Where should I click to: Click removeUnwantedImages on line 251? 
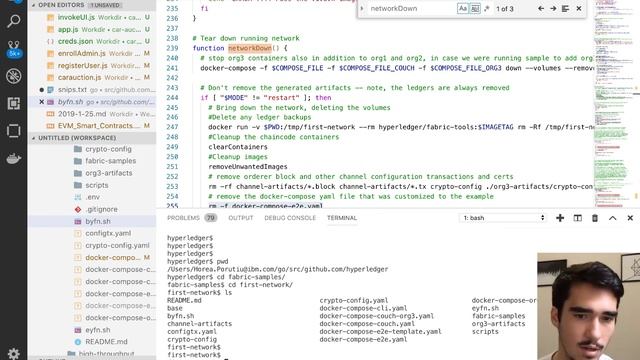[248, 167]
